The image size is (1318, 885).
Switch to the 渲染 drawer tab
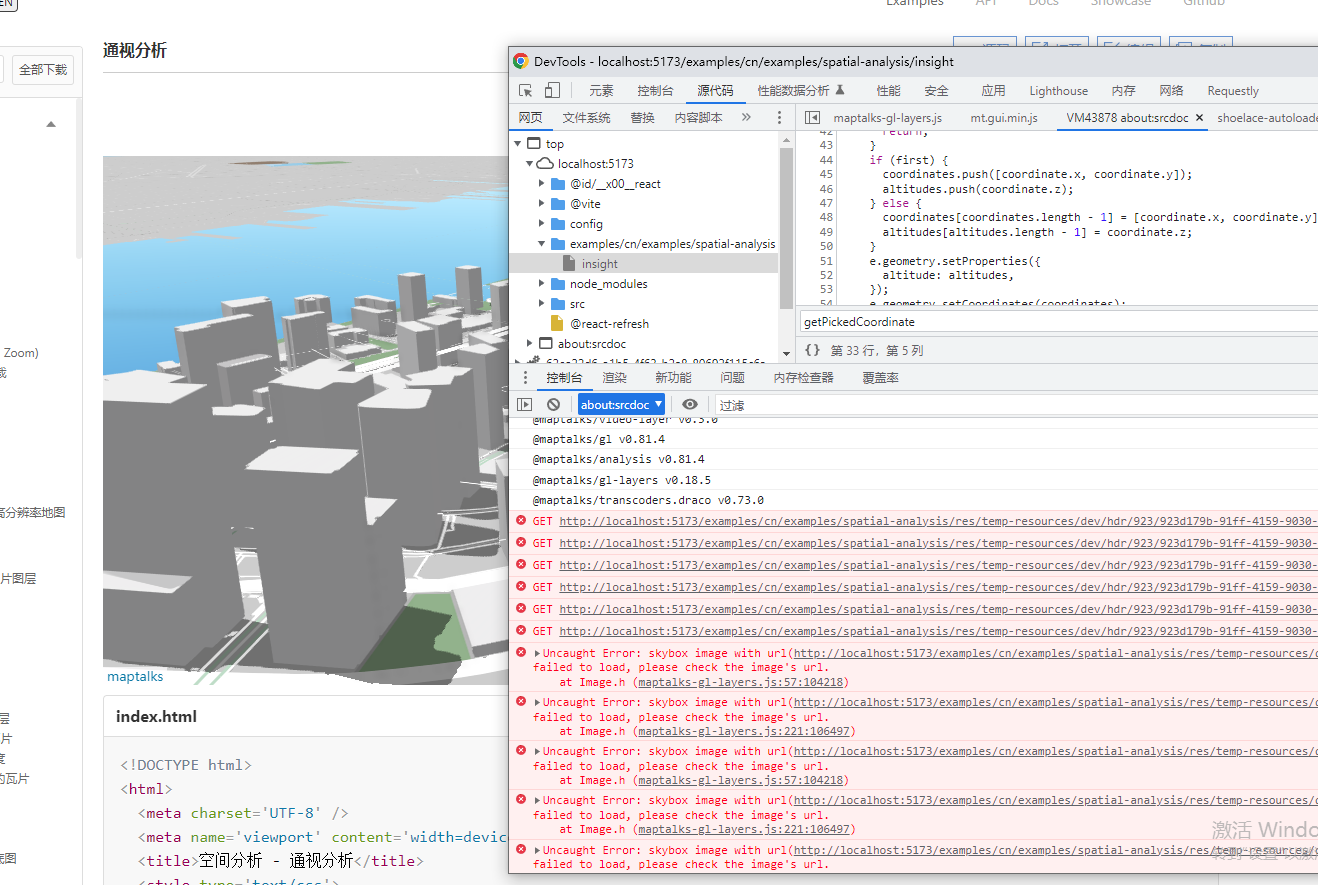(616, 377)
